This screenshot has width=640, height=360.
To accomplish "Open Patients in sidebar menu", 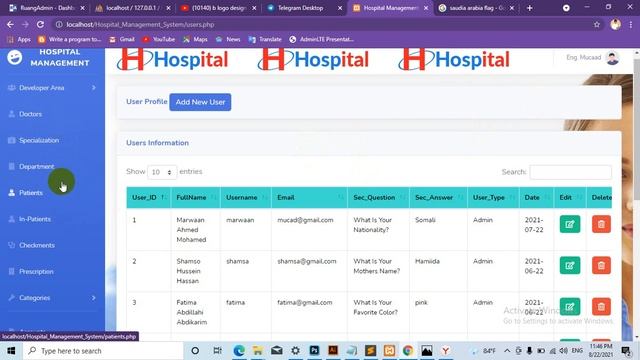I will [31, 193].
